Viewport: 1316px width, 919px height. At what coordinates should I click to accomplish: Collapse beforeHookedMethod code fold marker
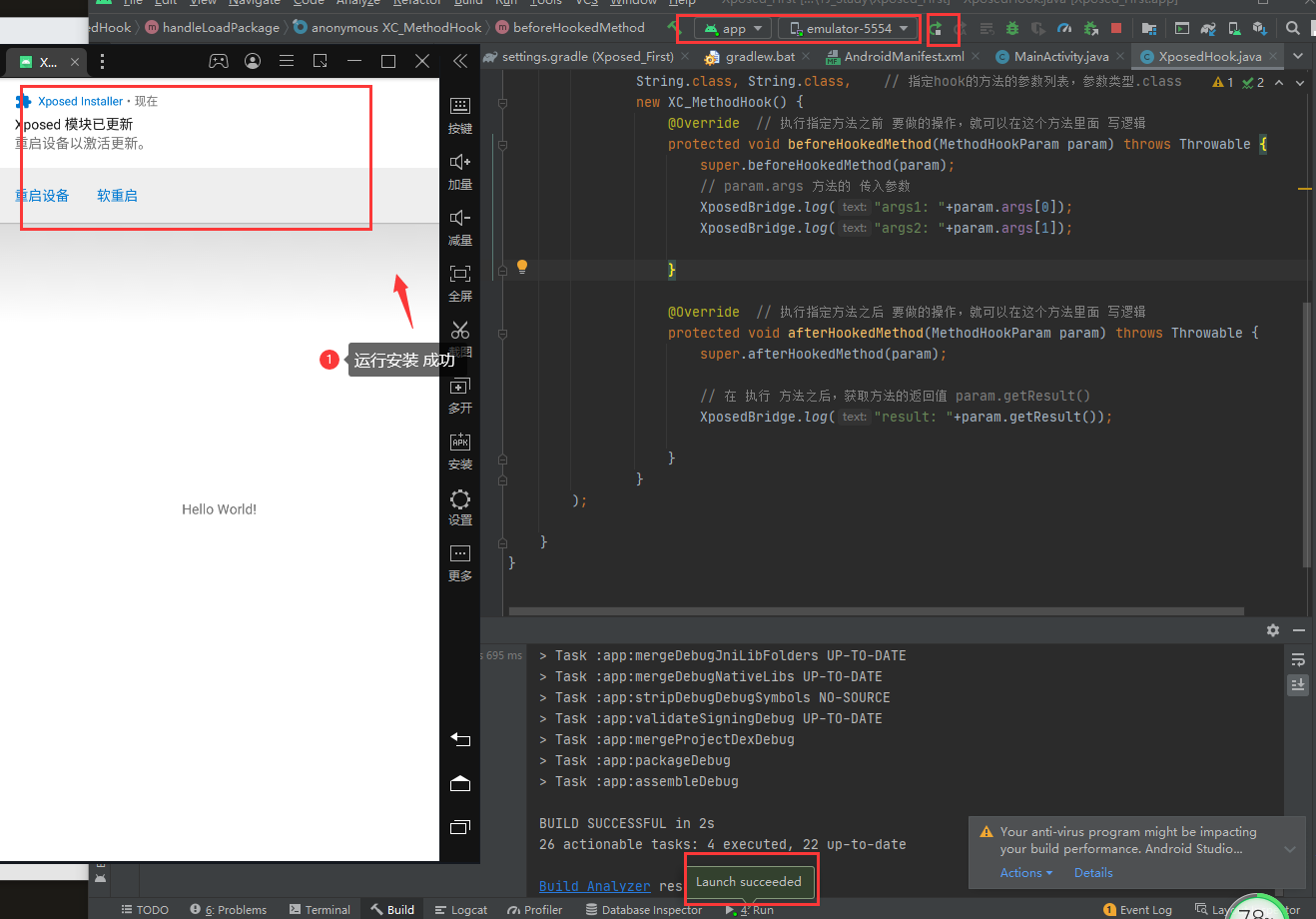pos(502,145)
